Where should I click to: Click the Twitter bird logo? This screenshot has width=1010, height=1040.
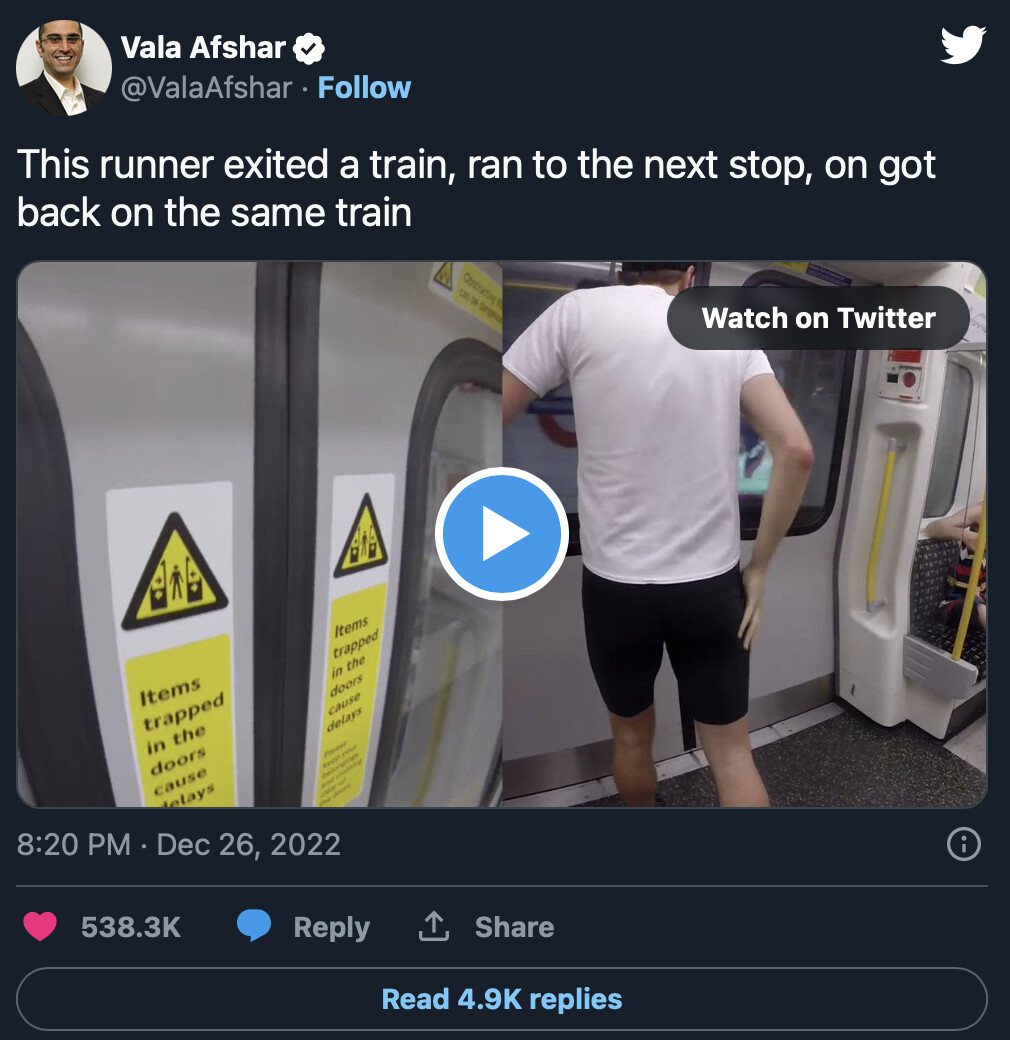tap(963, 44)
